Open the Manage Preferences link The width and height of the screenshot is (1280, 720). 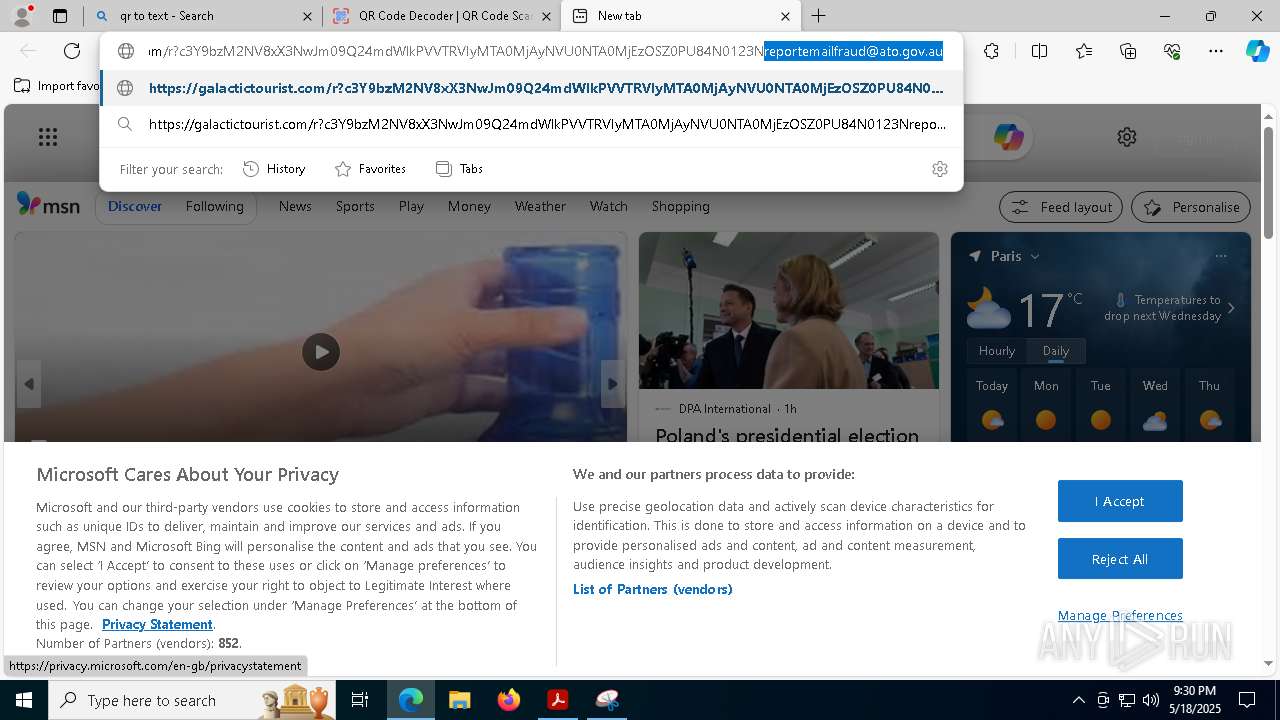(1120, 615)
